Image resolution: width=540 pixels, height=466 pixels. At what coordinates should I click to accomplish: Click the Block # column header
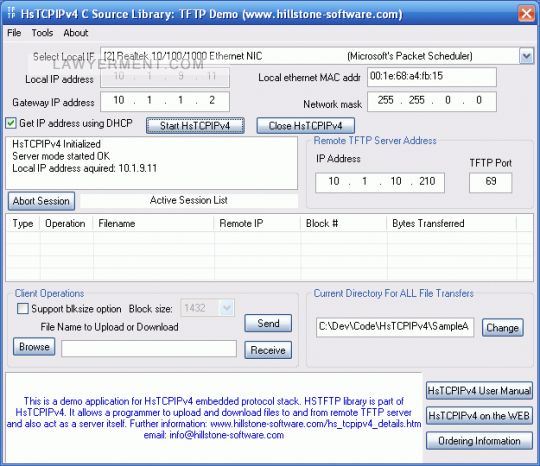[344, 223]
